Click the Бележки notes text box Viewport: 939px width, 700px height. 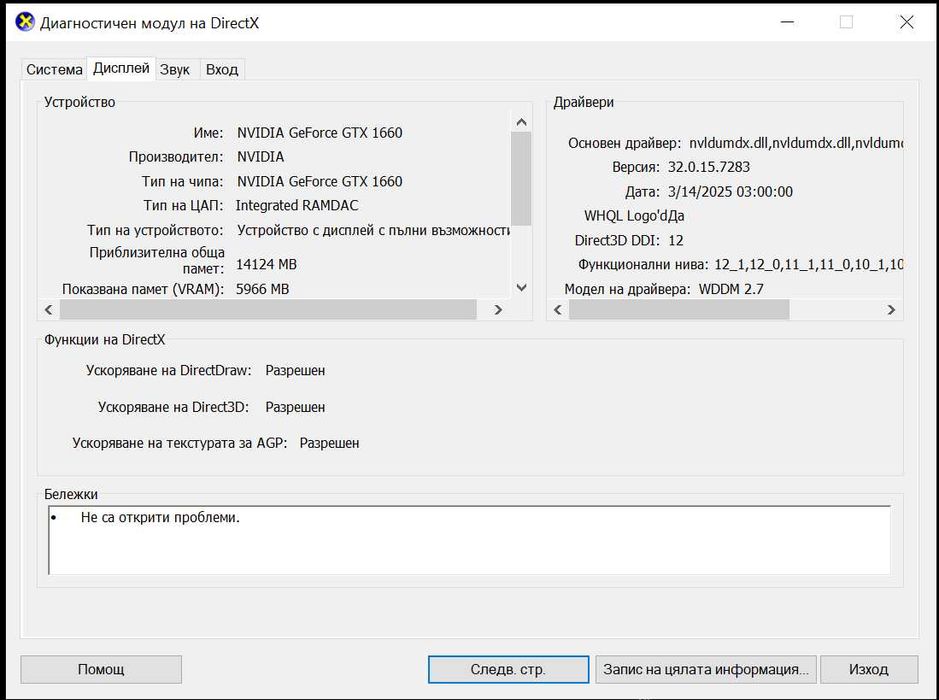point(470,540)
